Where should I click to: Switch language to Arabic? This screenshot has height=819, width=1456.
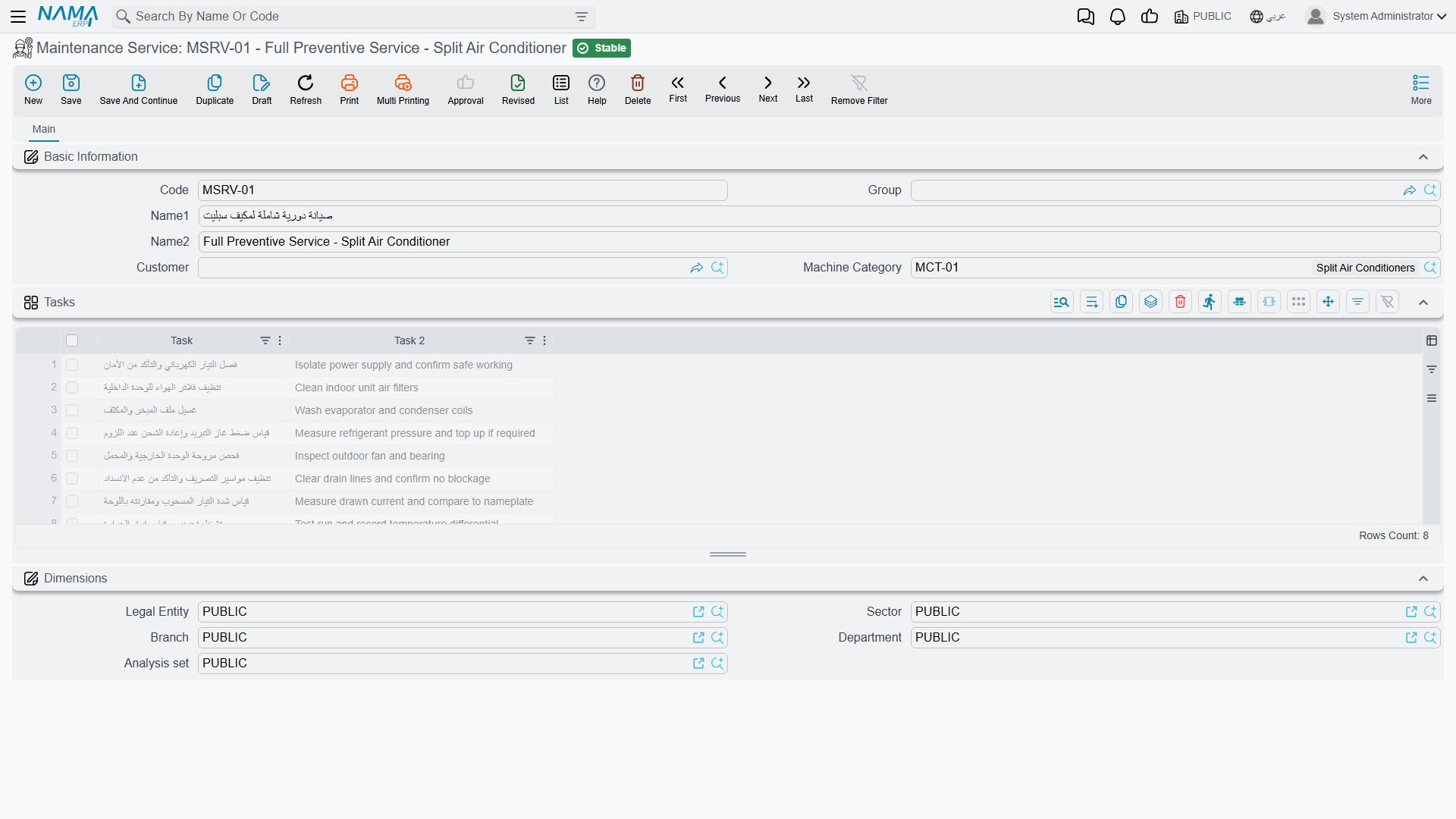[1268, 17]
